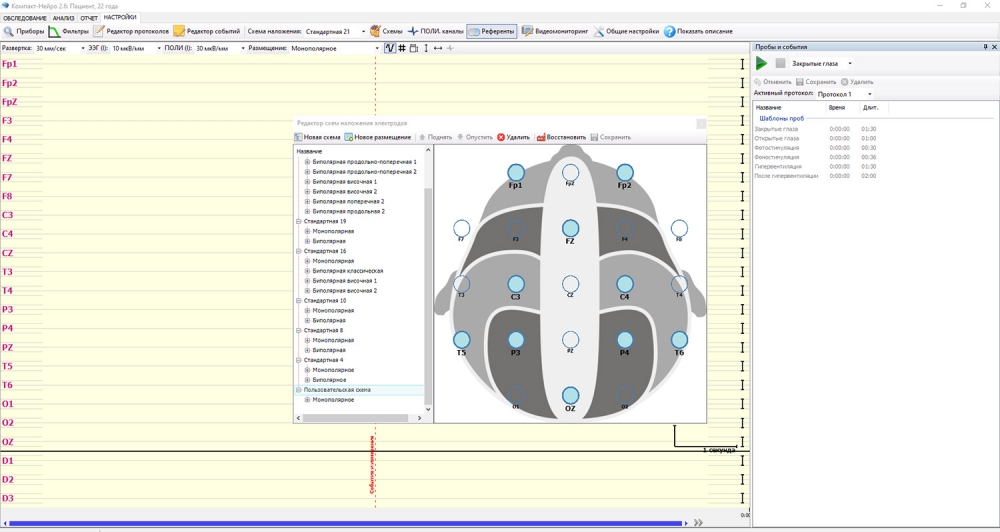This screenshot has height=532, width=1000.
Task: Collapse the Стандартная 19 tree group
Action: pos(299,221)
